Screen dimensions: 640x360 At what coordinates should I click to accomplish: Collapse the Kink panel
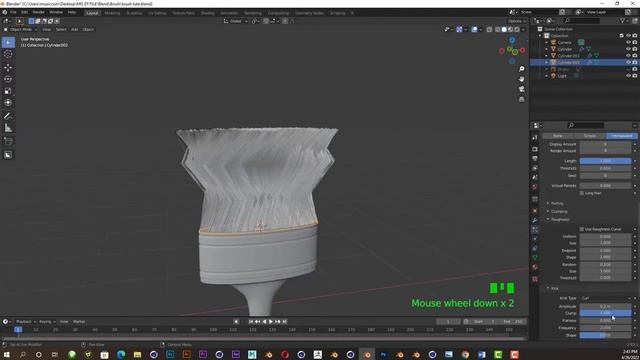(x=554, y=288)
